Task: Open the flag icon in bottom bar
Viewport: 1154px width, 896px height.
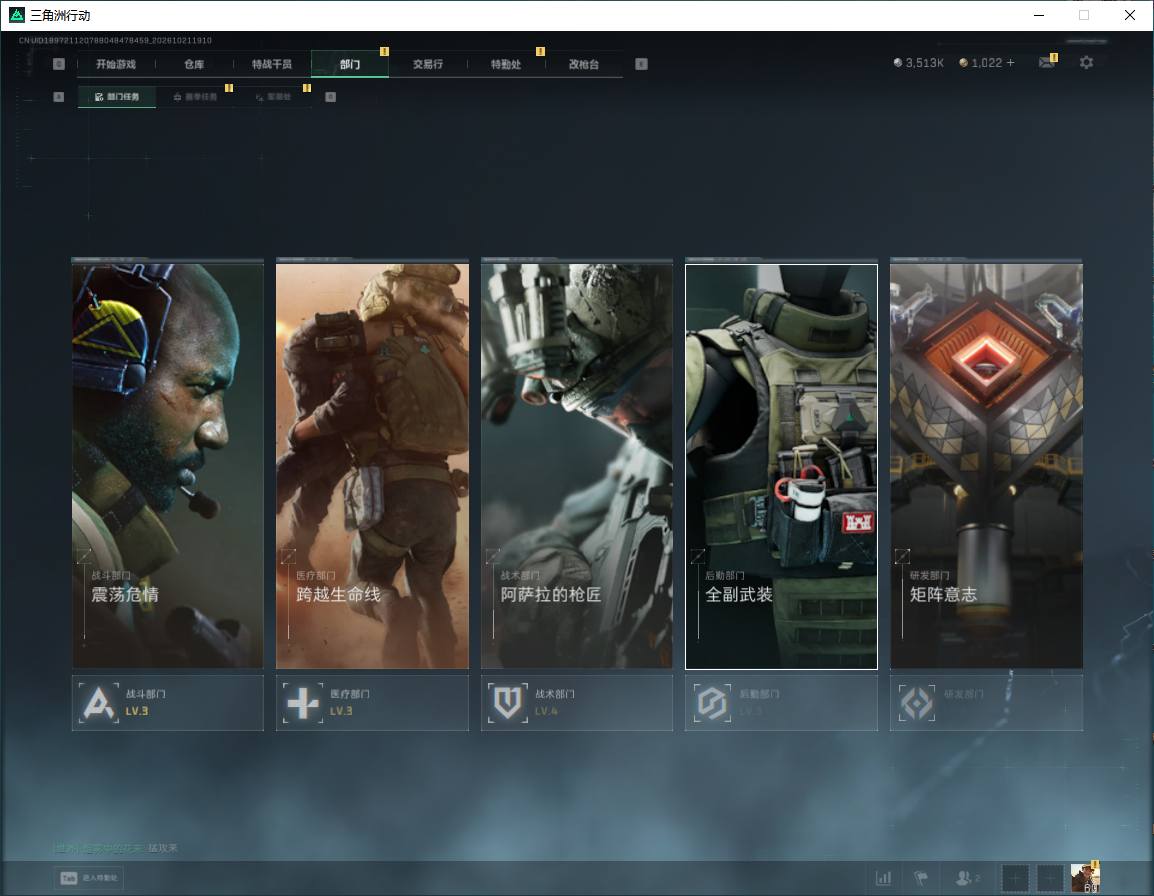Action: pos(921,878)
